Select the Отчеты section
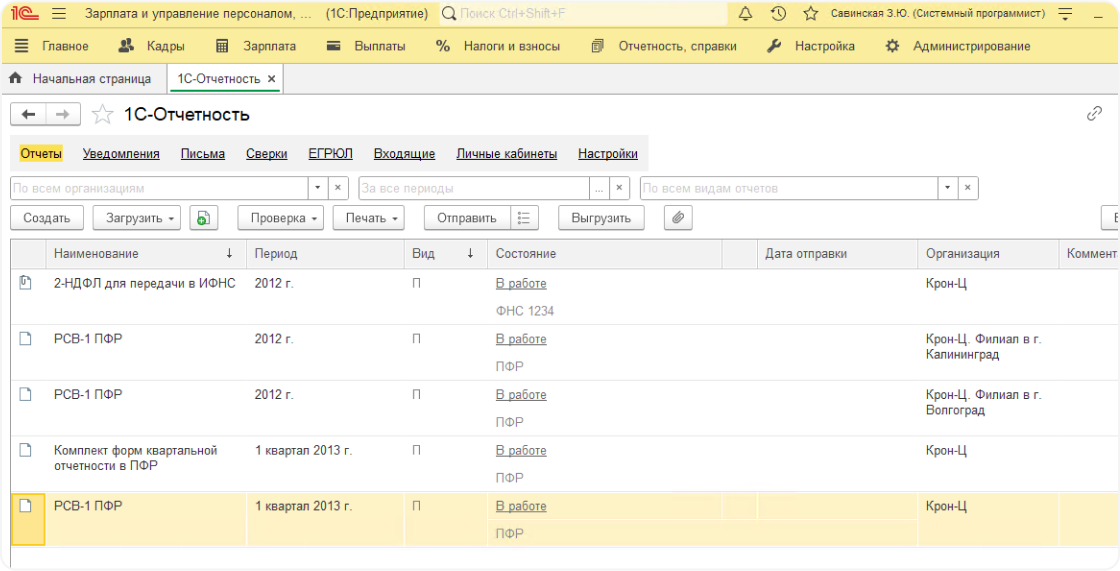Viewport: 1120px width, 571px height. click(41, 154)
